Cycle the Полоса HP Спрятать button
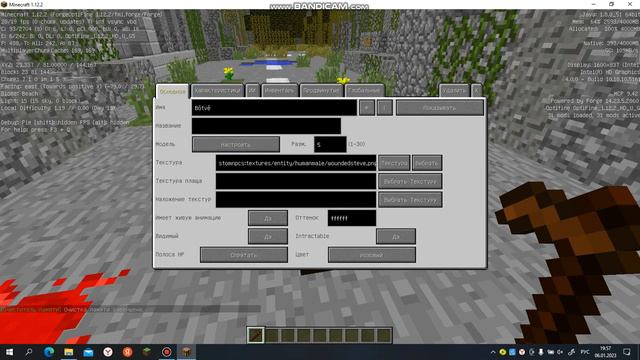 [x=244, y=255]
